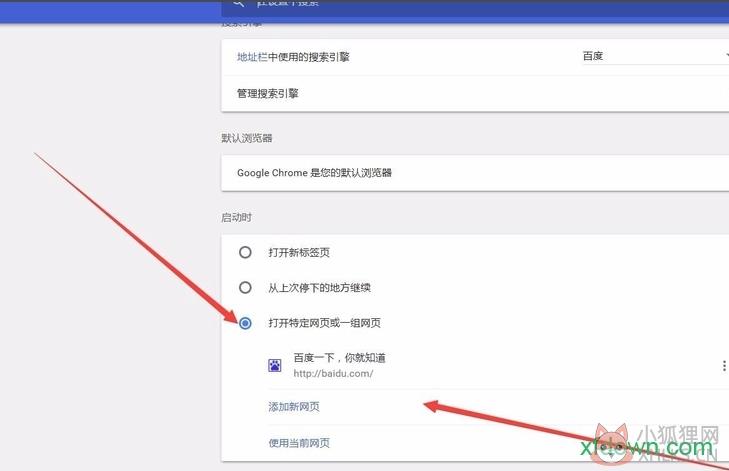The image size is (729, 471).
Task: Click the http://baidu.com/ URL text
Action: click(x=333, y=373)
